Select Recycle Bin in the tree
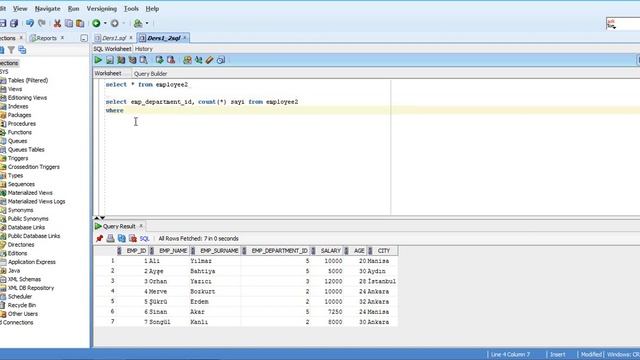The image size is (640, 360). click(x=22, y=305)
